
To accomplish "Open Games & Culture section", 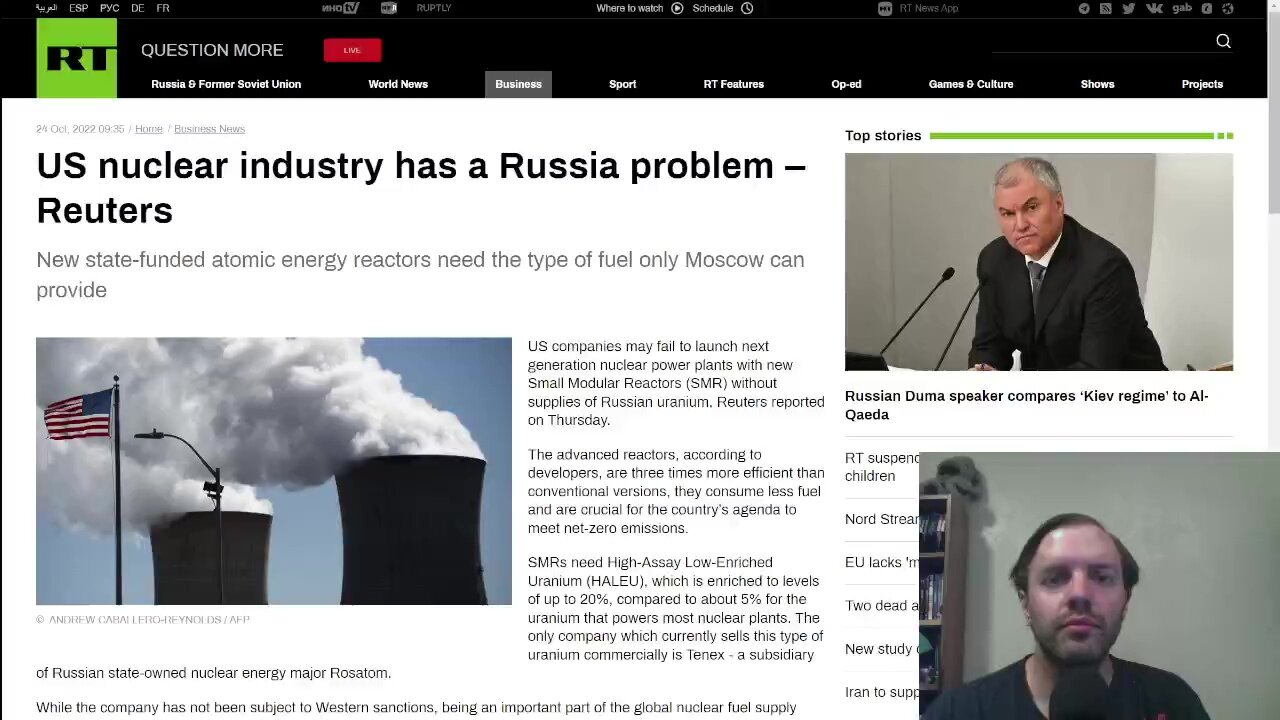I will click(971, 84).
